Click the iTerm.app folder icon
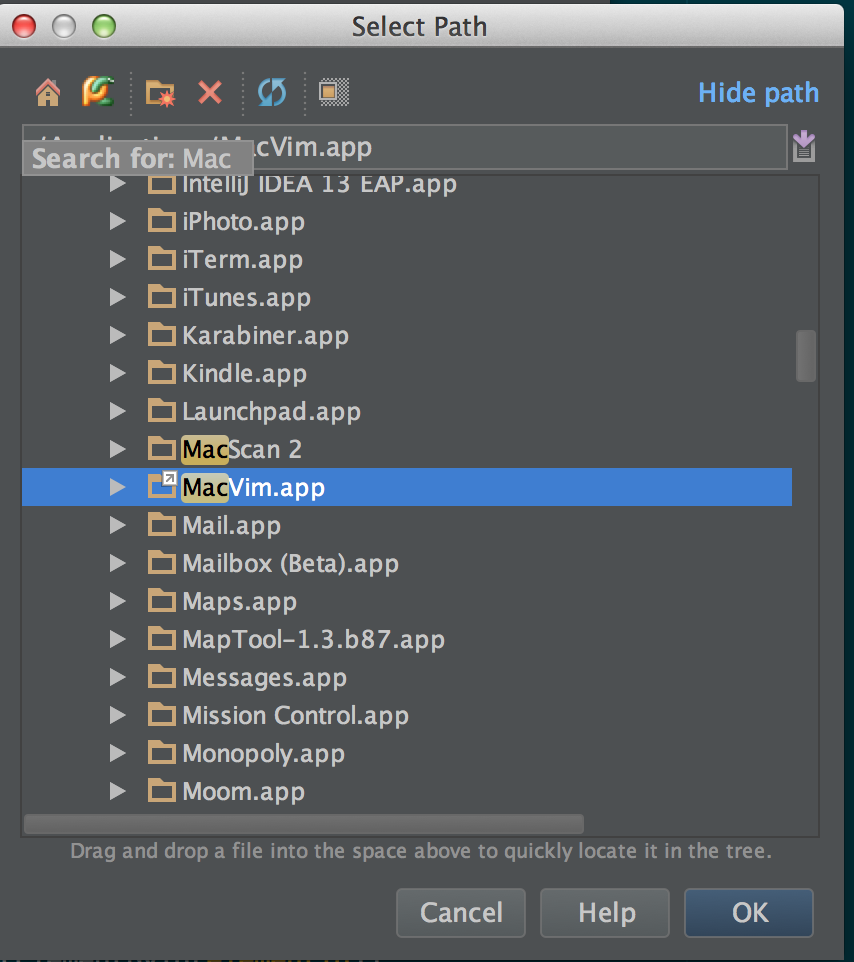 click(162, 259)
